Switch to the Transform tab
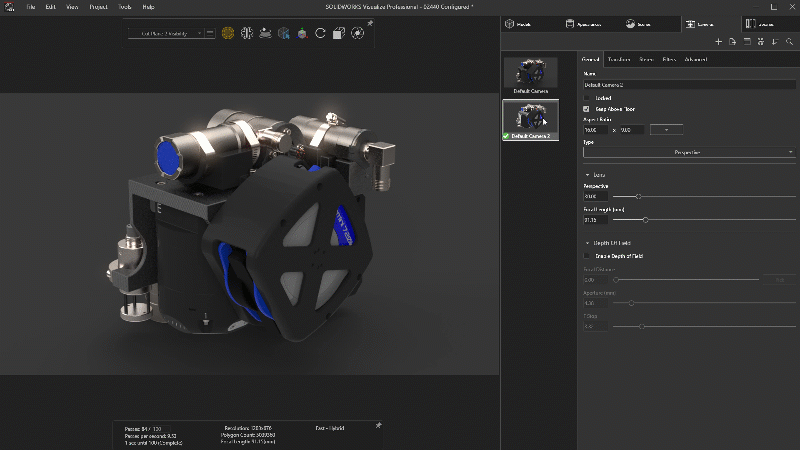 (618, 60)
